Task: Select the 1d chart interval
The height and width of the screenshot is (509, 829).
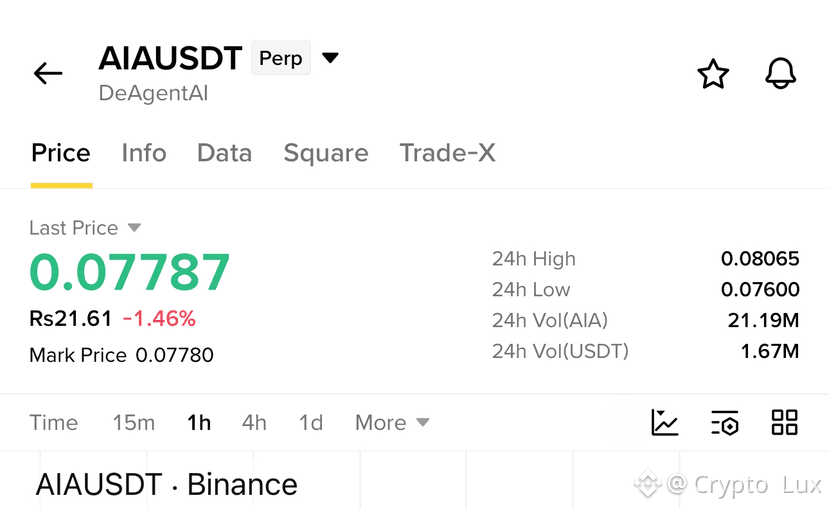Action: (x=311, y=422)
